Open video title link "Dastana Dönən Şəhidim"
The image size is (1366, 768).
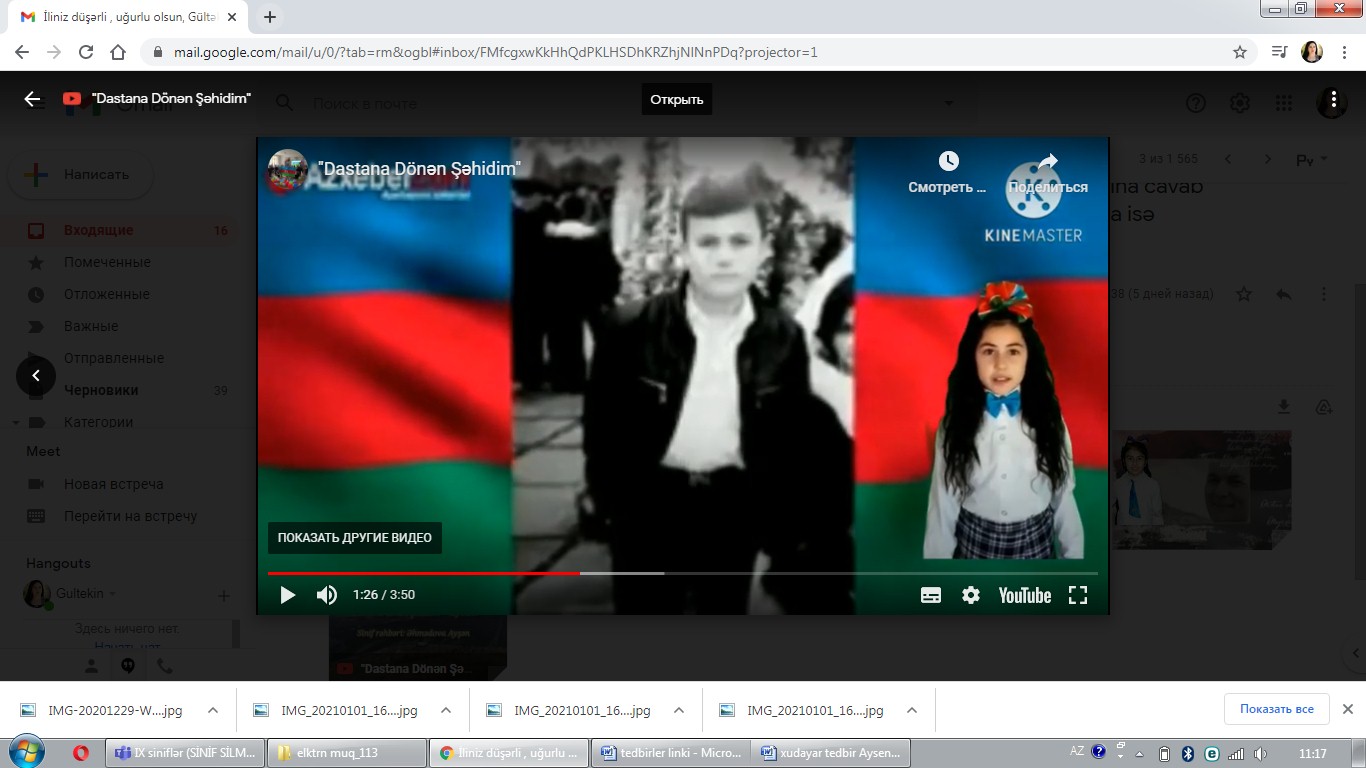tap(419, 169)
